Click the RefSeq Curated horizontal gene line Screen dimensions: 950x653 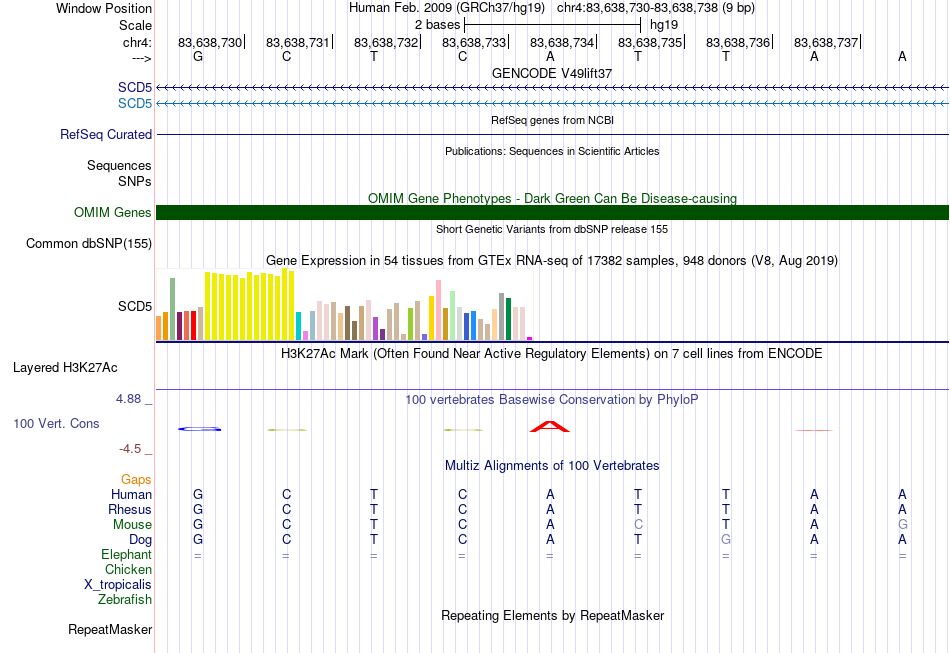point(552,134)
